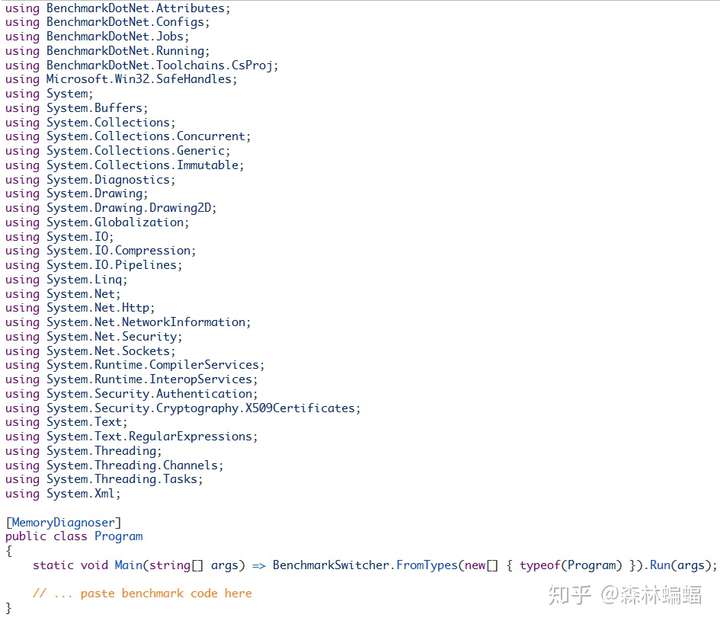Click the 'using System.Net;' line

63,294
